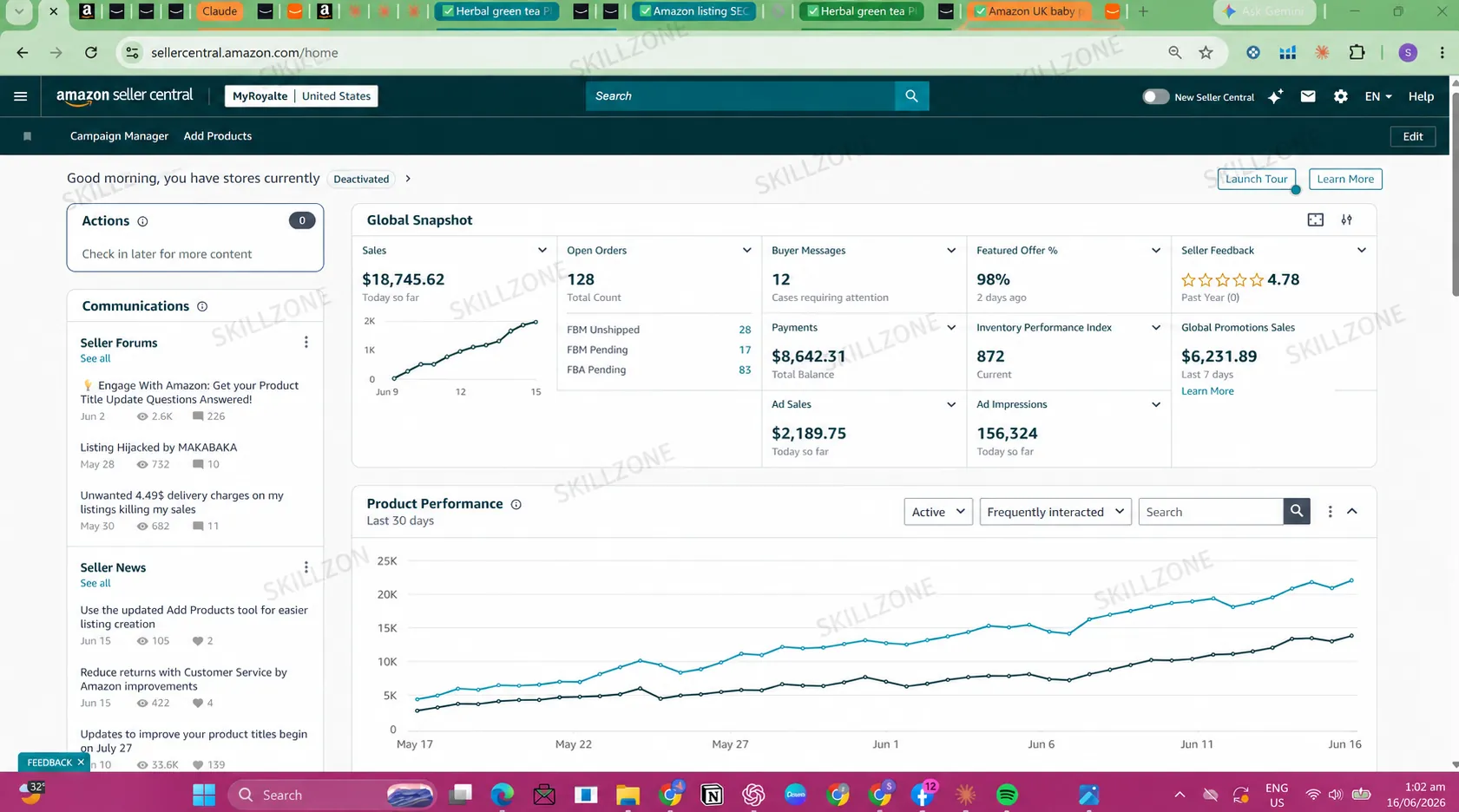This screenshot has width=1459, height=812.
Task: Click See all under Seller News
Action: tap(95, 583)
